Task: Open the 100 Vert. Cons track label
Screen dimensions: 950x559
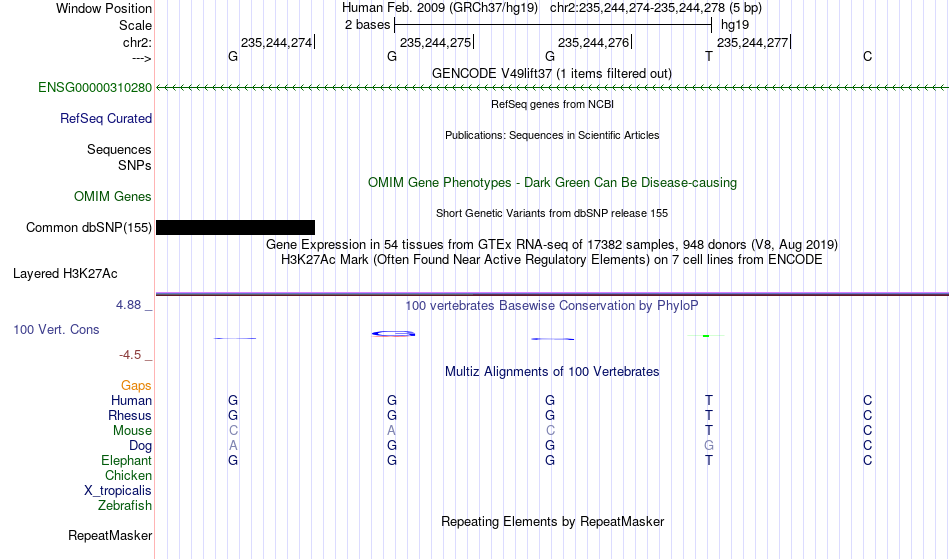Action: click(56, 329)
